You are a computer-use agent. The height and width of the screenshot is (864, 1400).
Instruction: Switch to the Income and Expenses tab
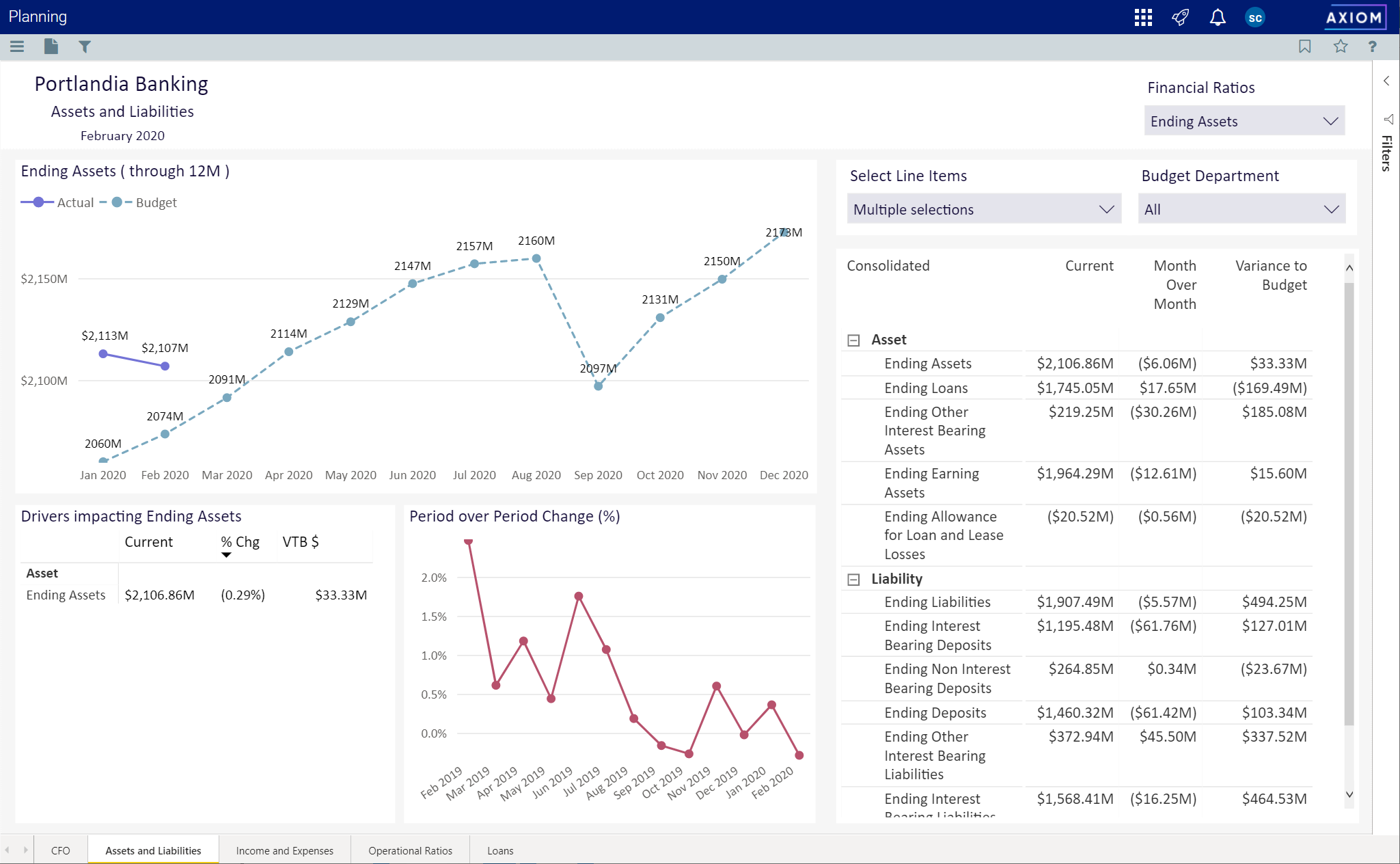pos(284,850)
